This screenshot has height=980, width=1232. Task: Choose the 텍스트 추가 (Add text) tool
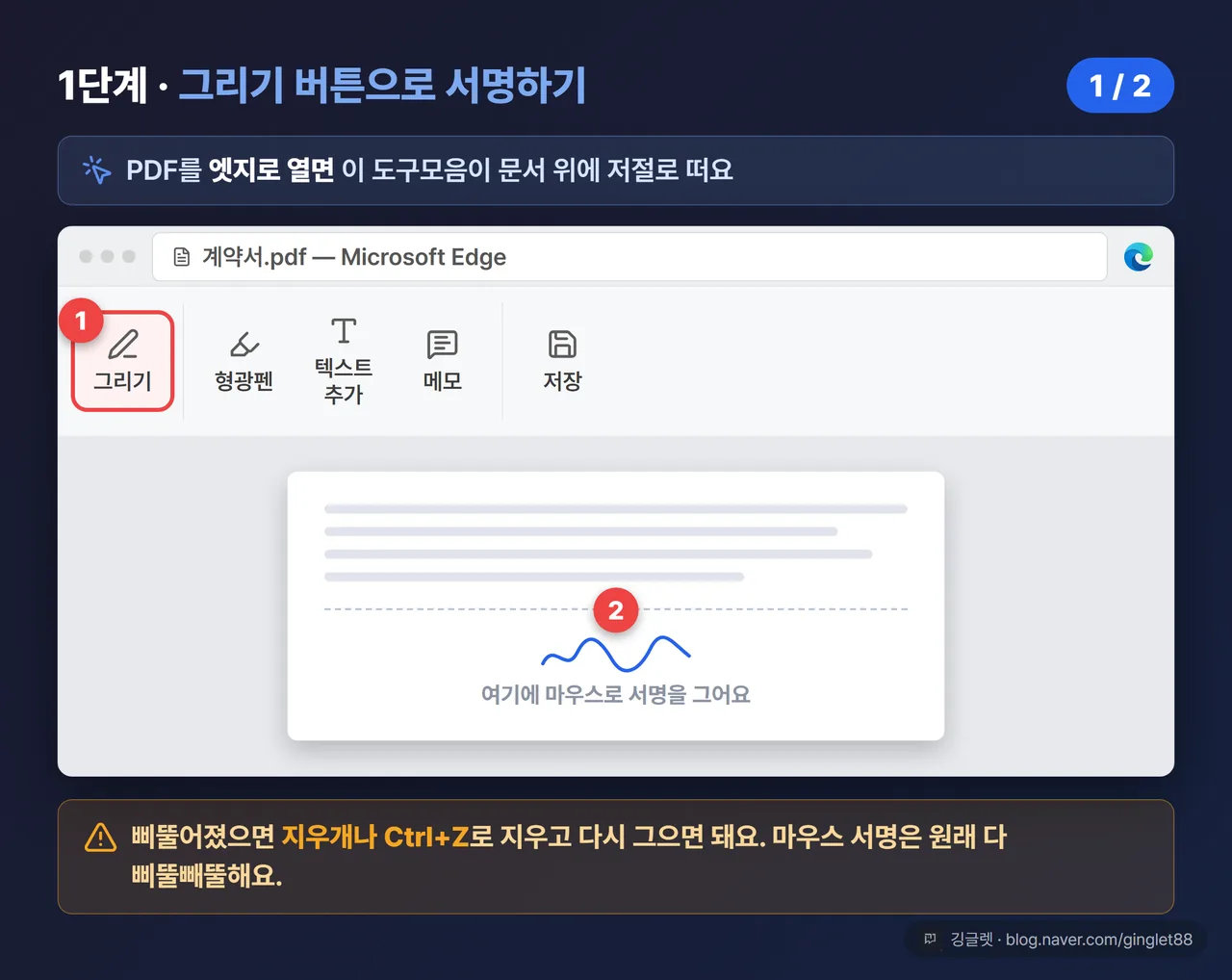pos(344,361)
